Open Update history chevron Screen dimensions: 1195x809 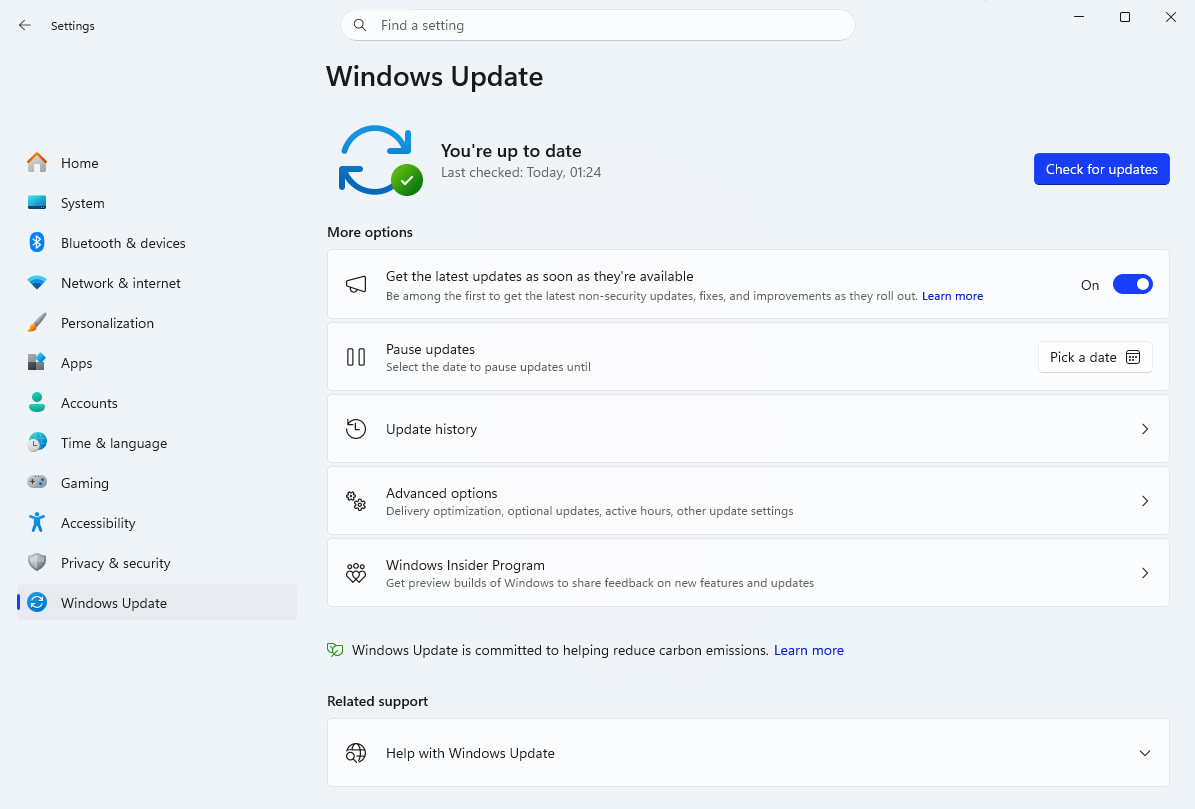coord(1145,429)
